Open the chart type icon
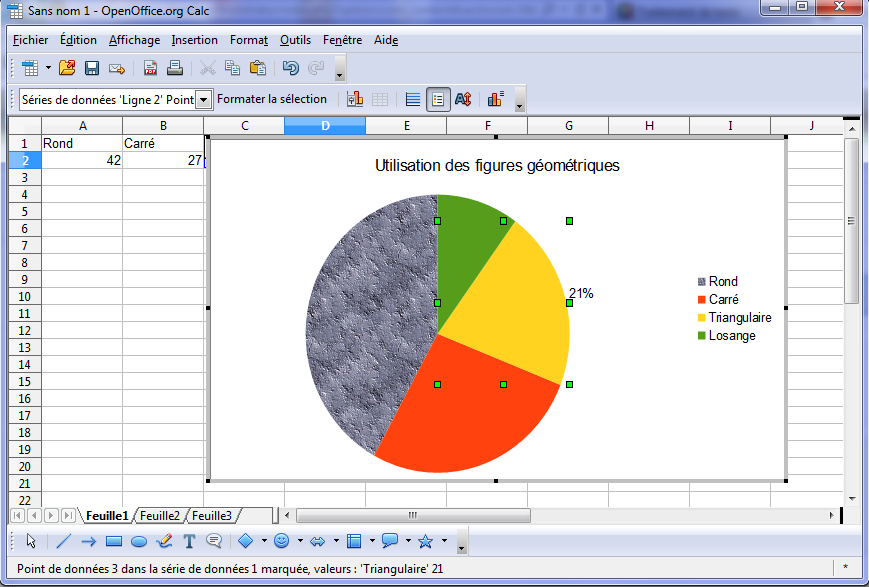Image resolution: width=869 pixels, height=587 pixels. (x=354, y=99)
